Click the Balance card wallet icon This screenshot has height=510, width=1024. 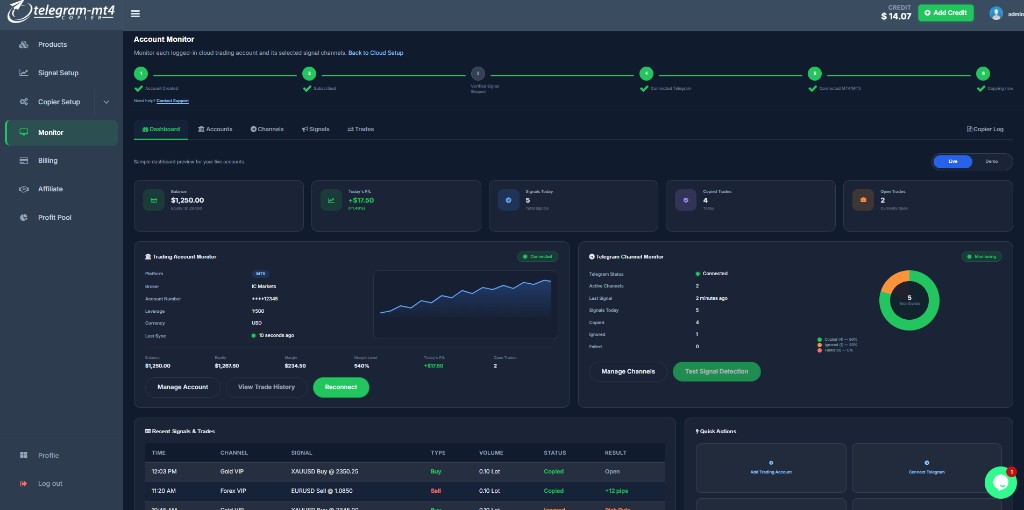(x=154, y=200)
